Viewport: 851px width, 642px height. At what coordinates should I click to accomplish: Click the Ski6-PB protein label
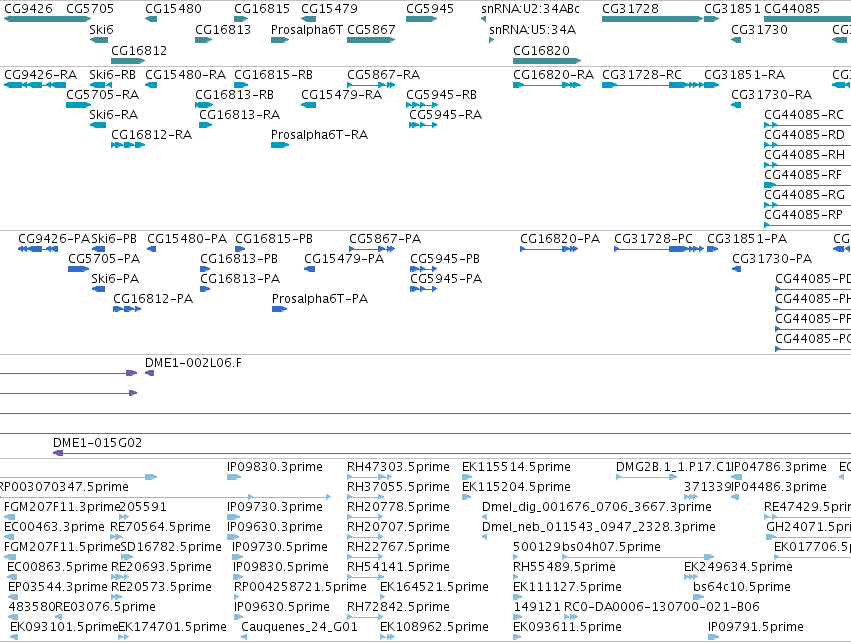click(114, 239)
